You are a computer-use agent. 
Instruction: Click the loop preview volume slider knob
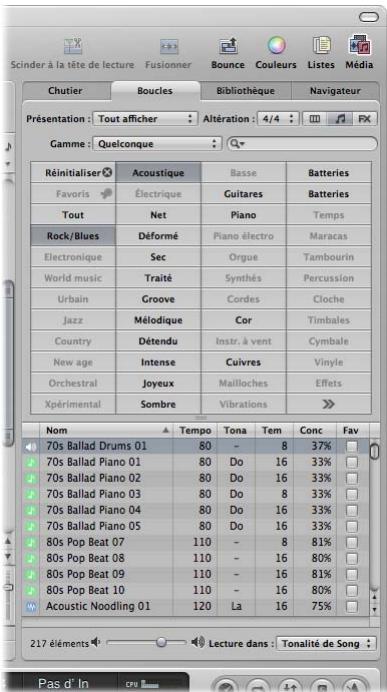pos(162,643)
